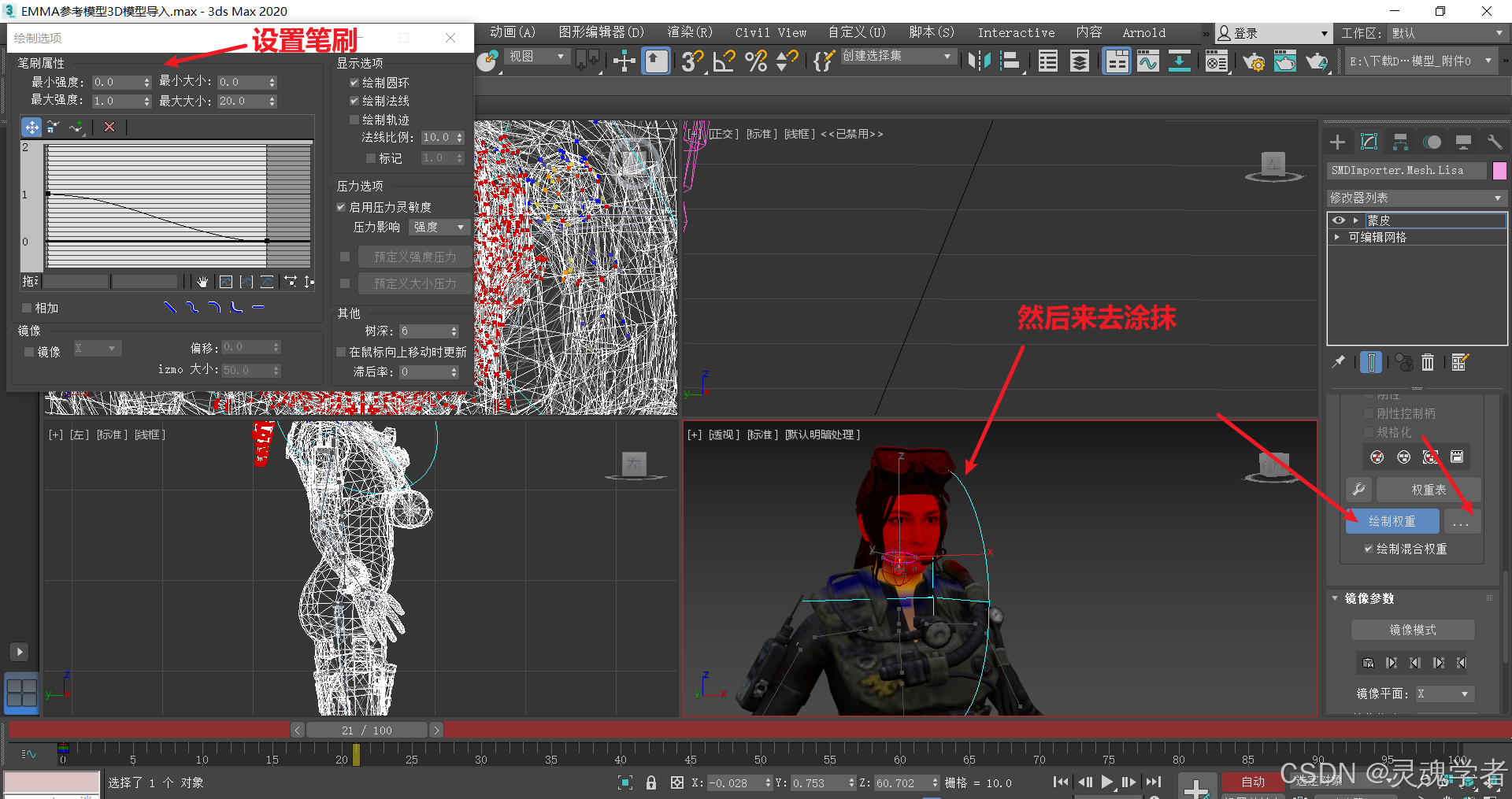This screenshot has width=1512, height=799.
Task: Open the 视图 reference coordinate dropdown
Action: (537, 57)
